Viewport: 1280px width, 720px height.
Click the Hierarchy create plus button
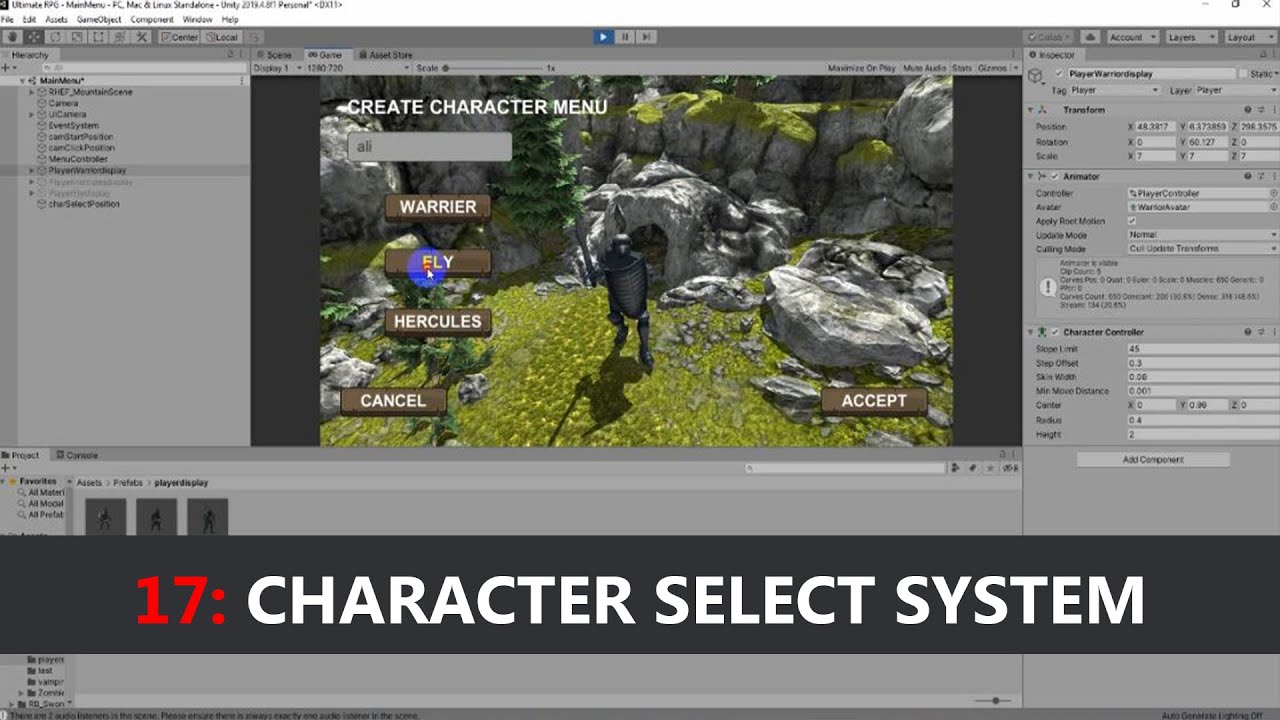[7, 67]
